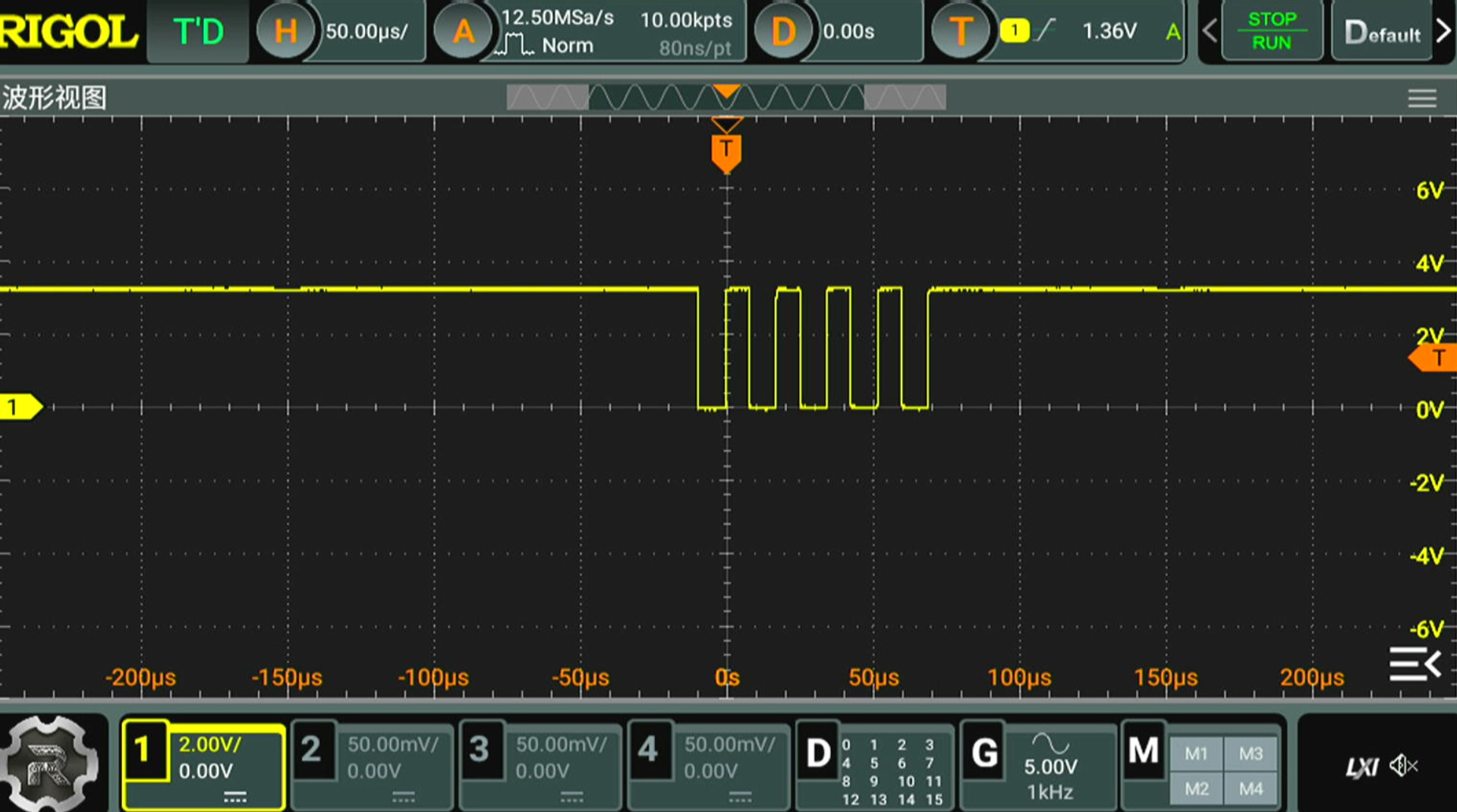1457x812 pixels.
Task: Toggle STOP/RUN acquisition
Action: [1272, 31]
